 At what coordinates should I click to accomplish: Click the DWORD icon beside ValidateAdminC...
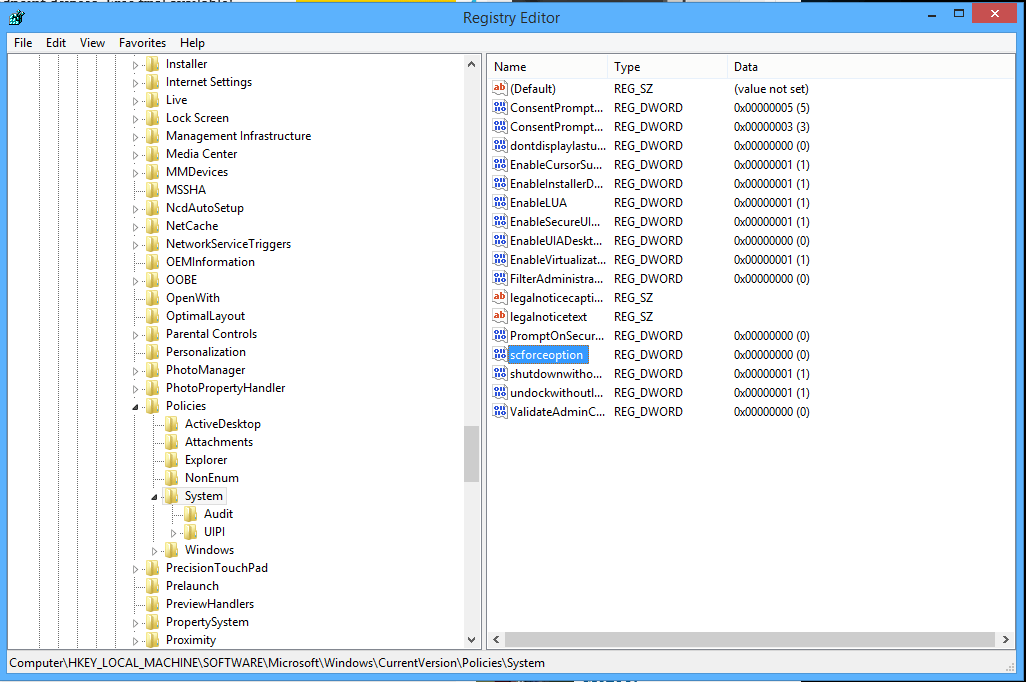(499, 411)
